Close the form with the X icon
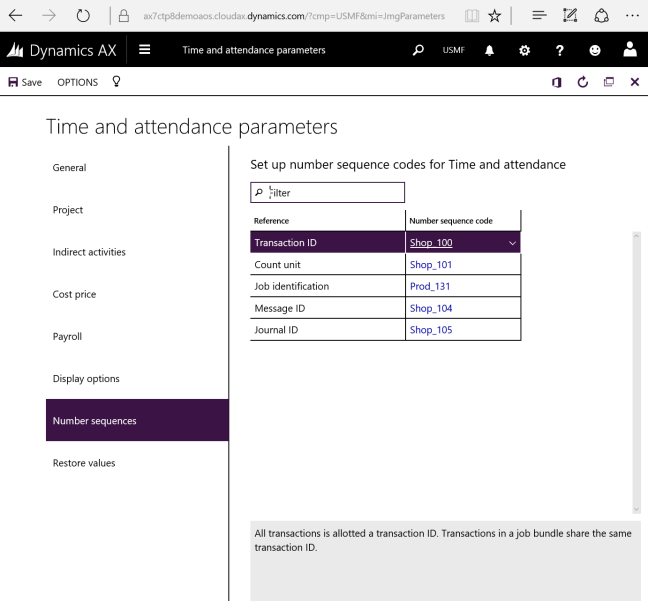This screenshot has width=648, height=601. pos(634,82)
